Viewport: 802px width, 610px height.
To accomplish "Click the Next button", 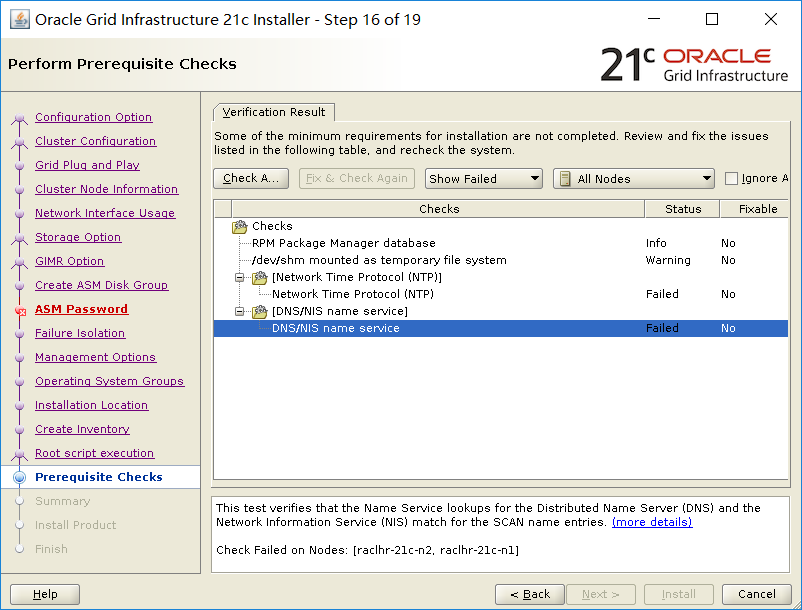I will point(600,594).
